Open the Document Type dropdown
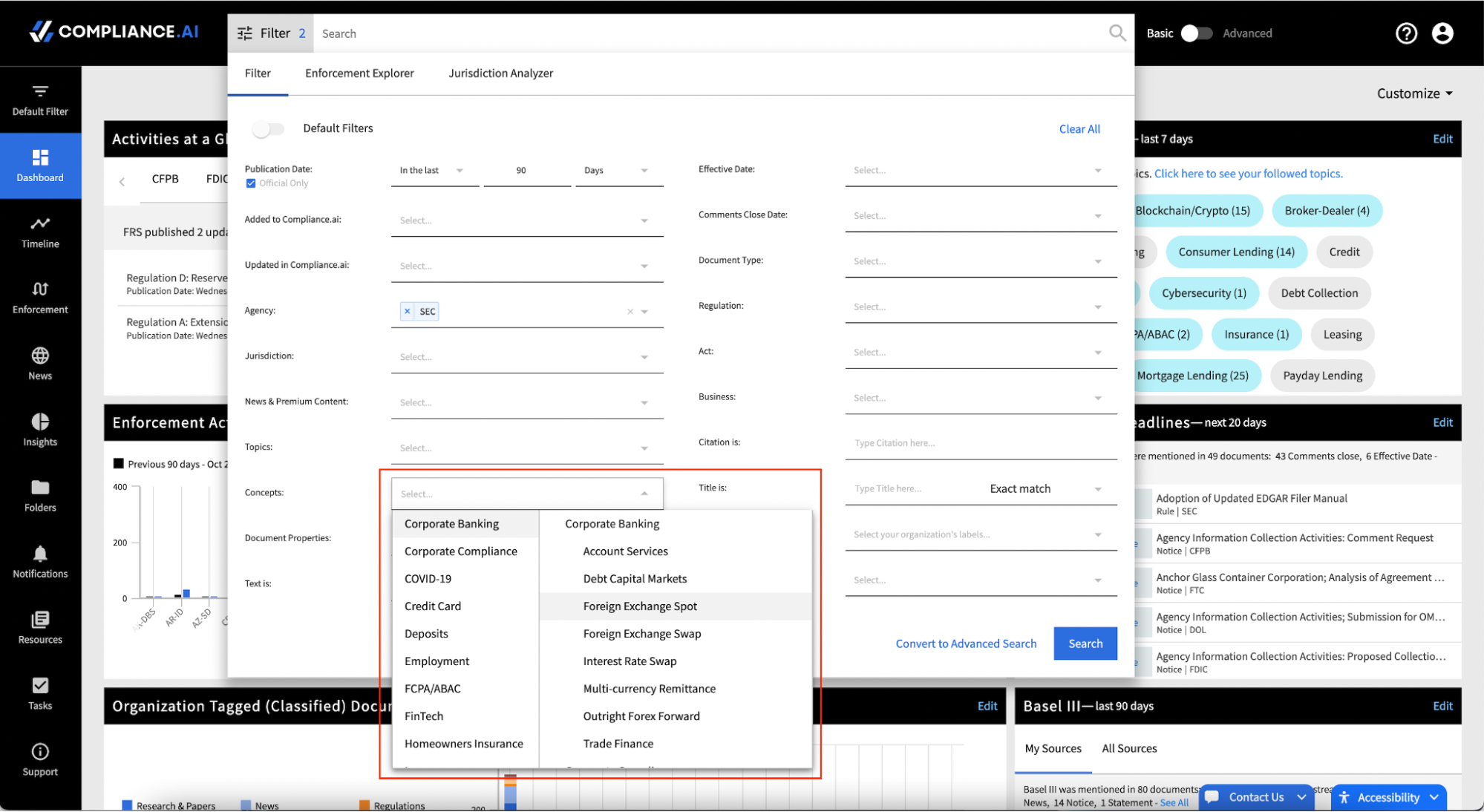Viewport: 1484px width, 812px height. (x=981, y=261)
